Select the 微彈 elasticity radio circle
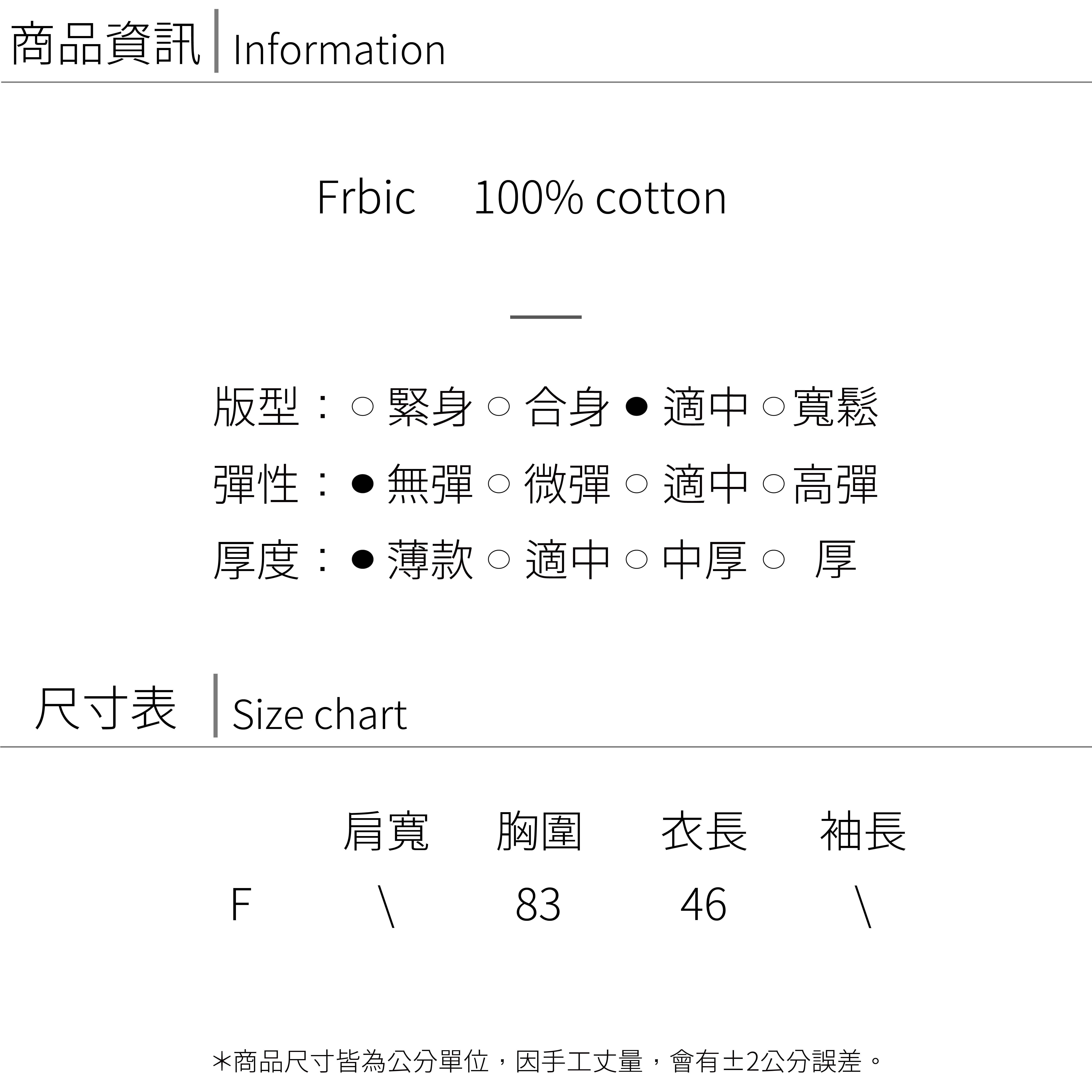 [x=498, y=483]
